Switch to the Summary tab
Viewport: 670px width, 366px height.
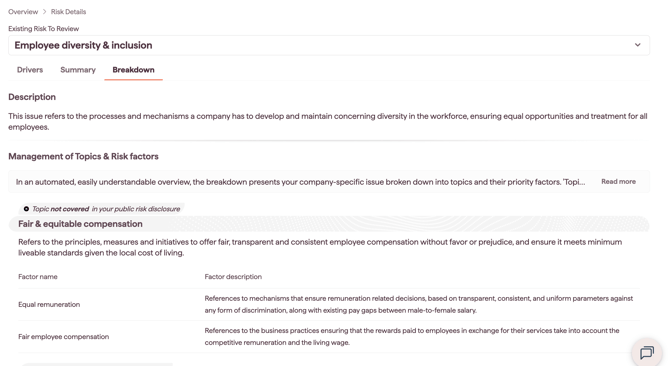[78, 70]
